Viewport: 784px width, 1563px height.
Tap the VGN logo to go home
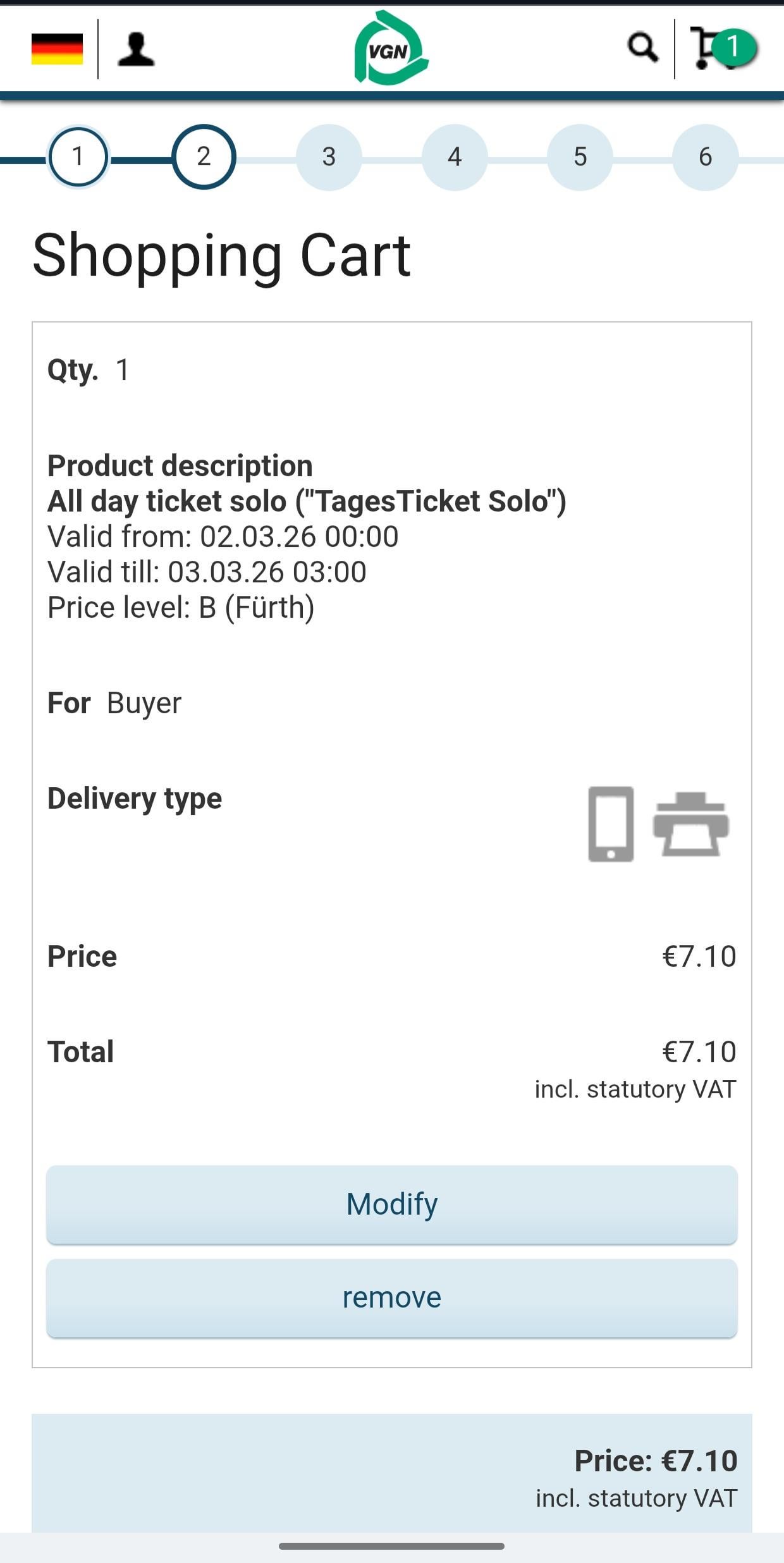[391, 48]
